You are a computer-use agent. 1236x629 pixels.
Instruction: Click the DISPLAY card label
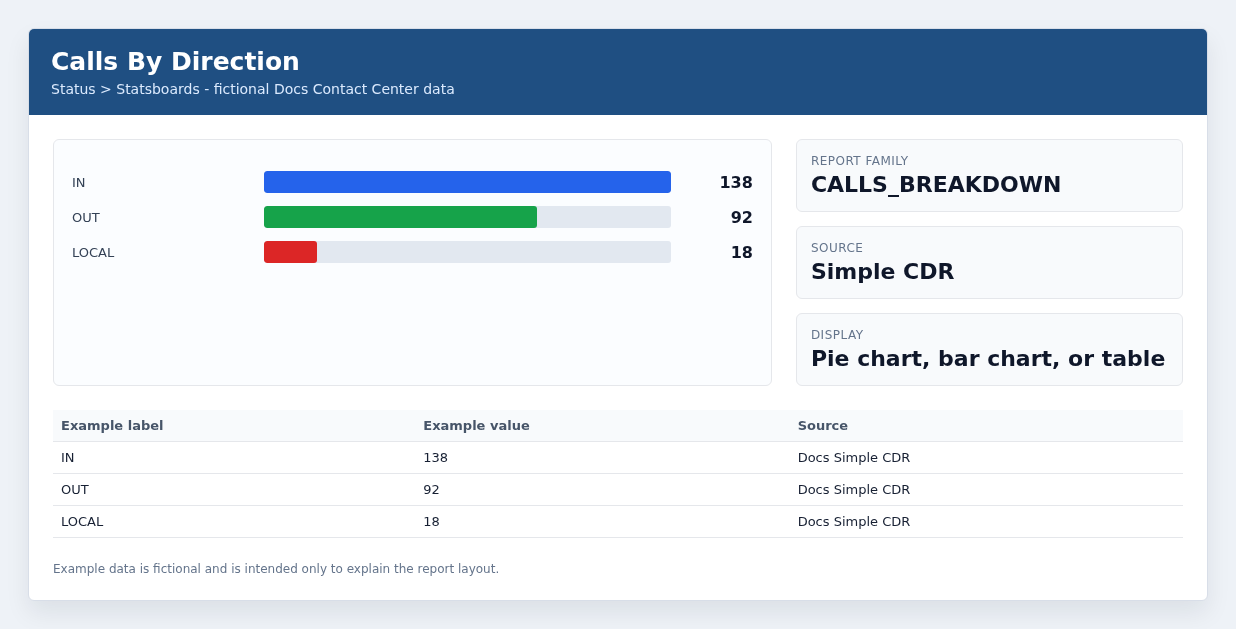tap(837, 335)
